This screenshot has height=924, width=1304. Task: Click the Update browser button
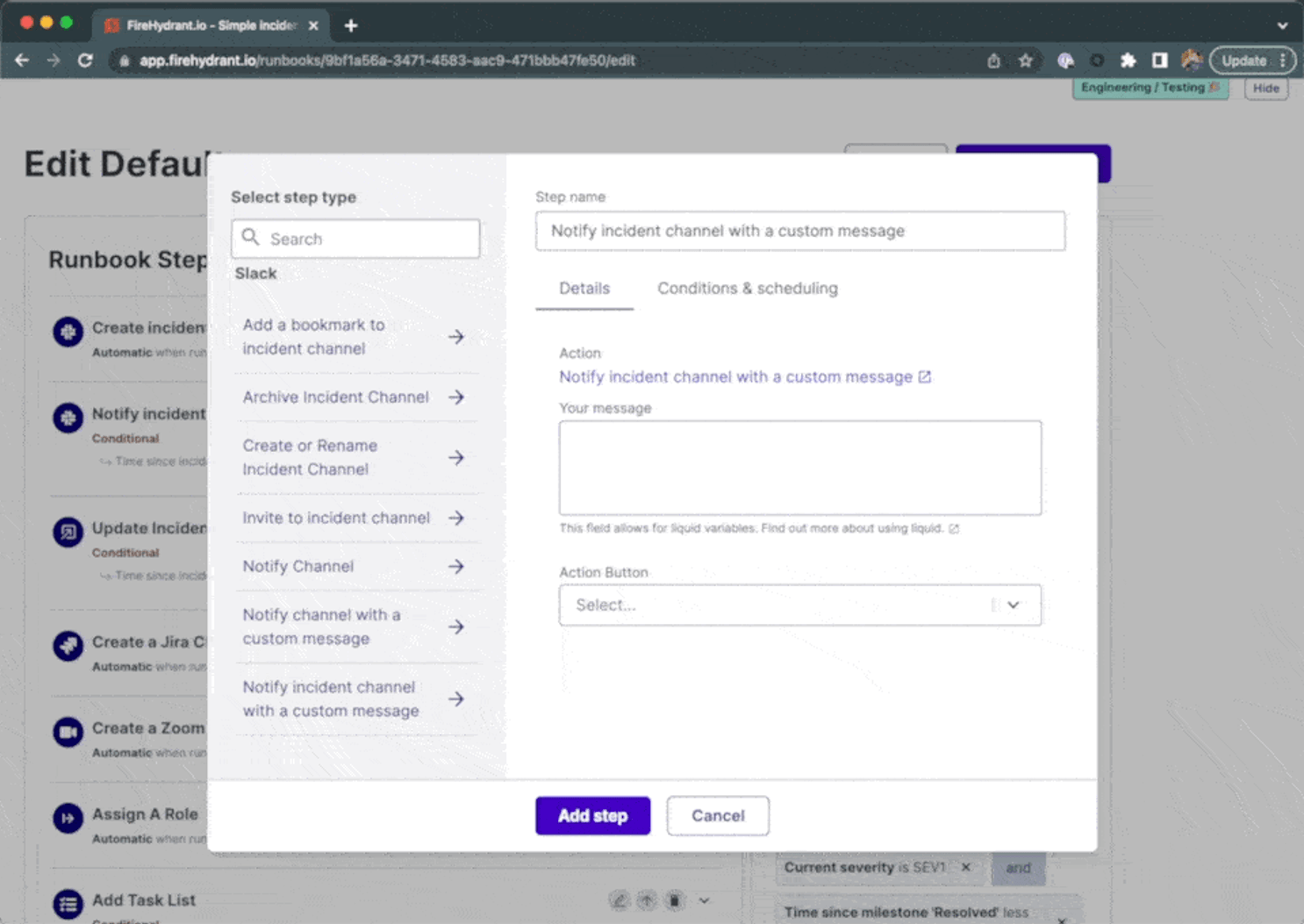[x=1251, y=61]
